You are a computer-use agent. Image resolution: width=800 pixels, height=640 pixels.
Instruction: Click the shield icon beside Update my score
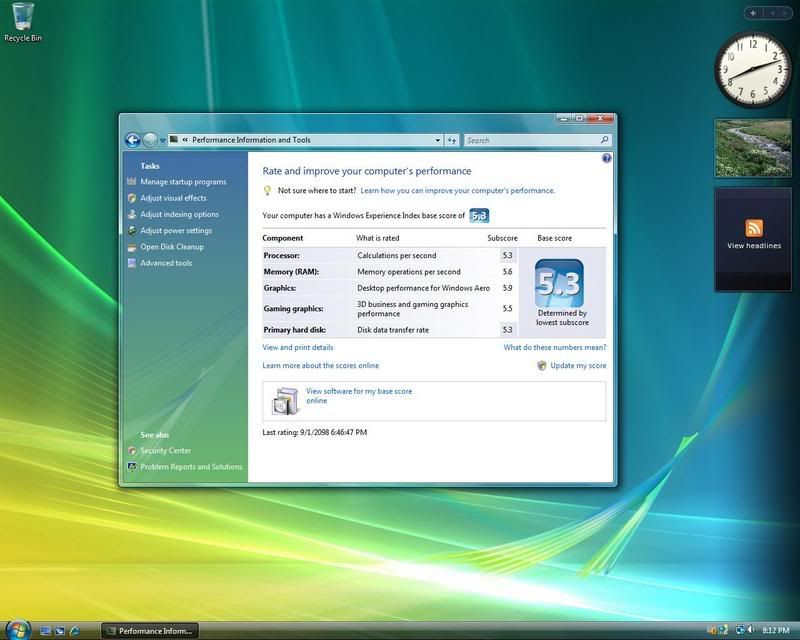tap(542, 366)
